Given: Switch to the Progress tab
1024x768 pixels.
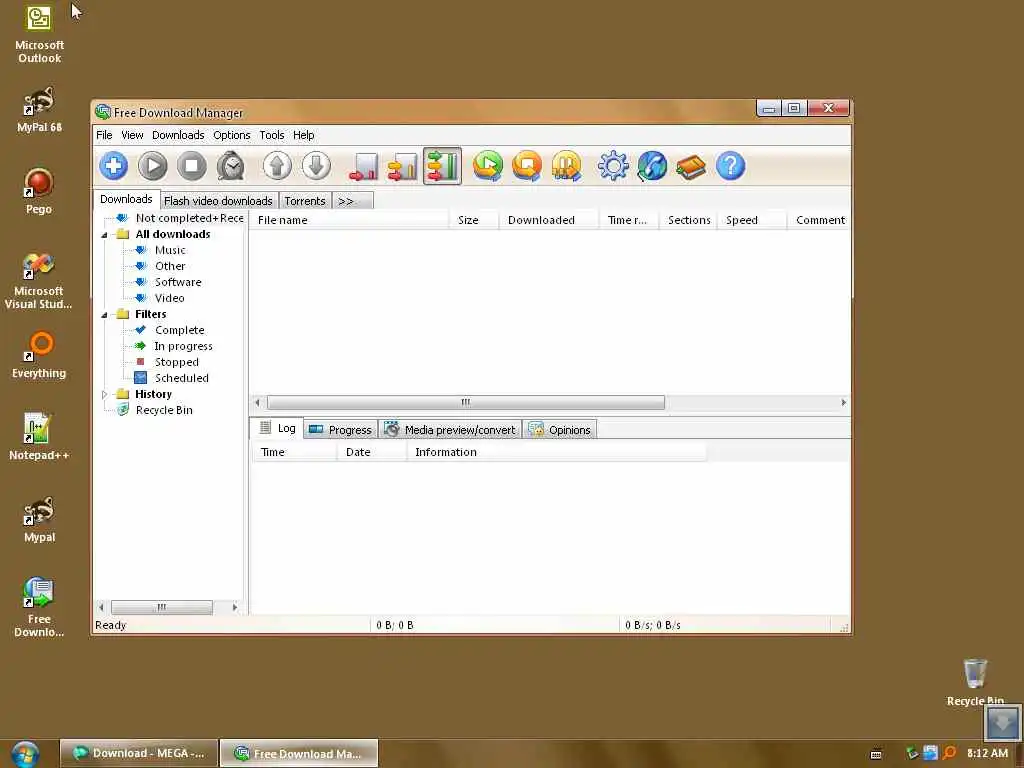Looking at the screenshot, I should tap(341, 430).
